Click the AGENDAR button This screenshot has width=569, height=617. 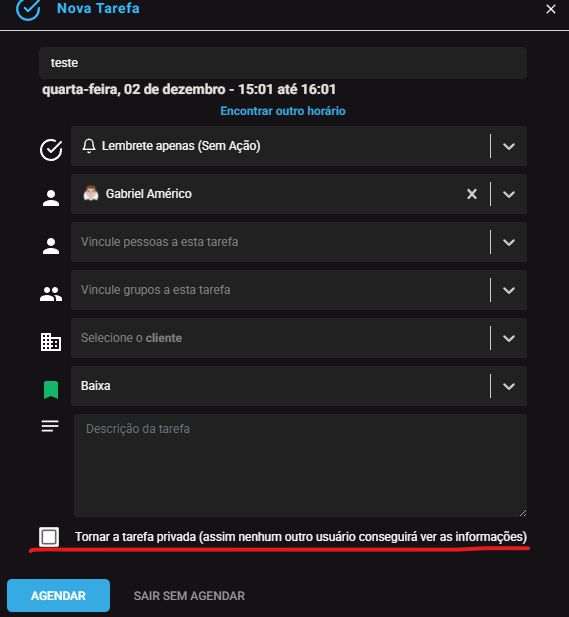pos(58,595)
